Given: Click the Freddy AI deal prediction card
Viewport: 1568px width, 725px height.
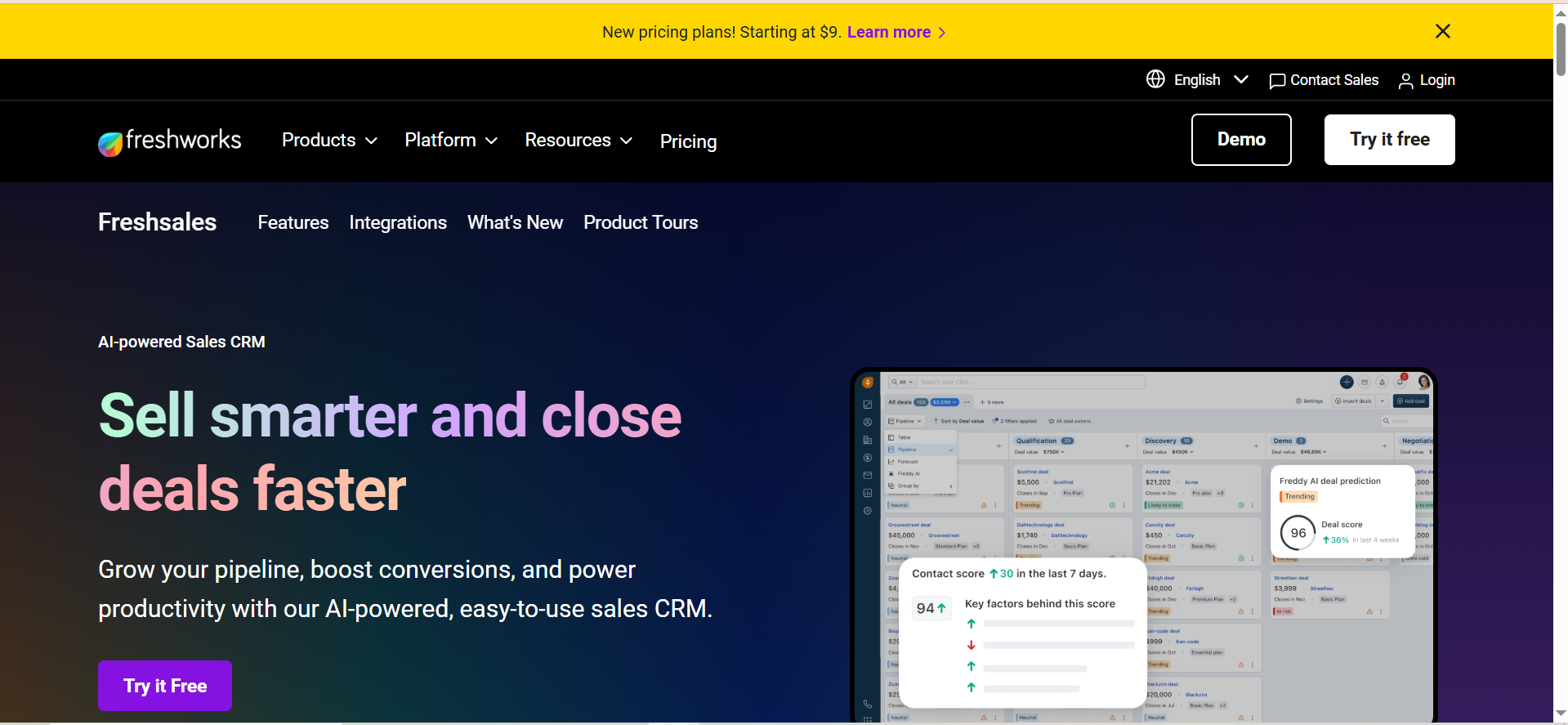Looking at the screenshot, I should (x=1342, y=512).
